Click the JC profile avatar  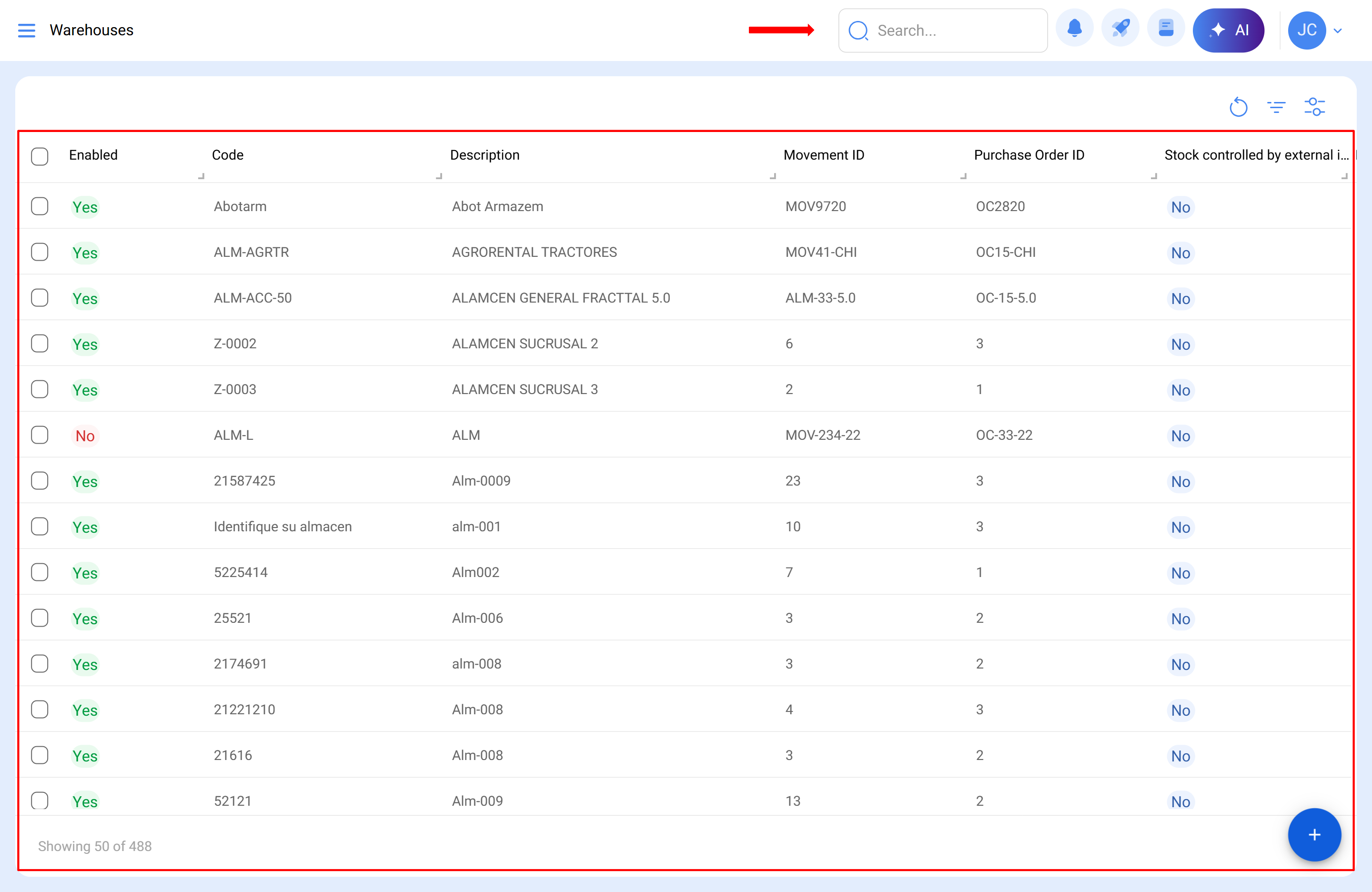(x=1306, y=30)
